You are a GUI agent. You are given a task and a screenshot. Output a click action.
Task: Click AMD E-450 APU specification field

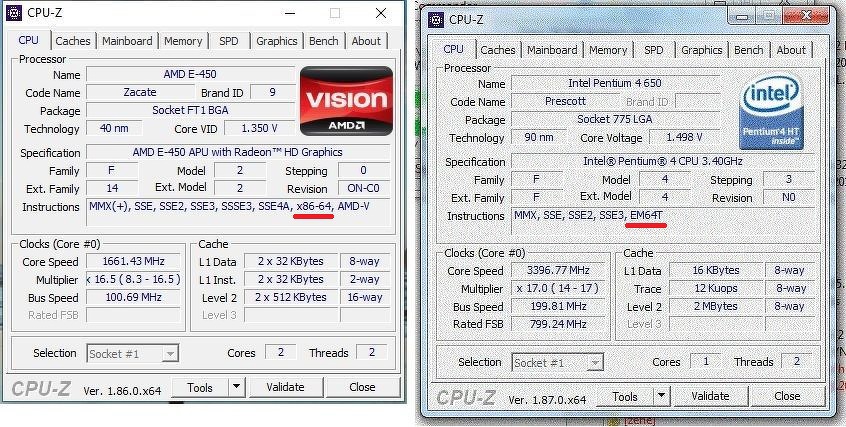click(237, 153)
